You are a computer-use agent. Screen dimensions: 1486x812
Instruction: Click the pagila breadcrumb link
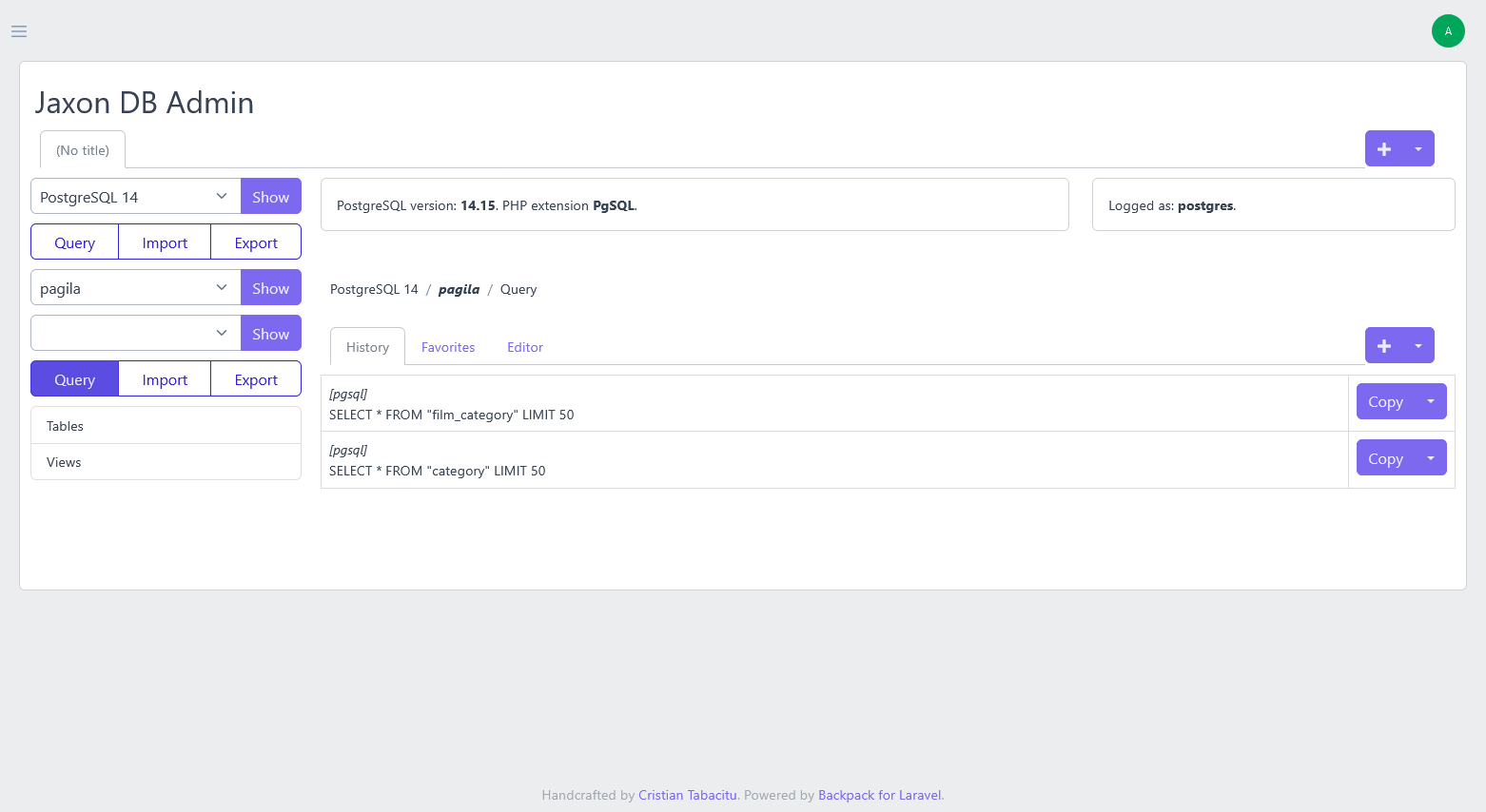459,289
